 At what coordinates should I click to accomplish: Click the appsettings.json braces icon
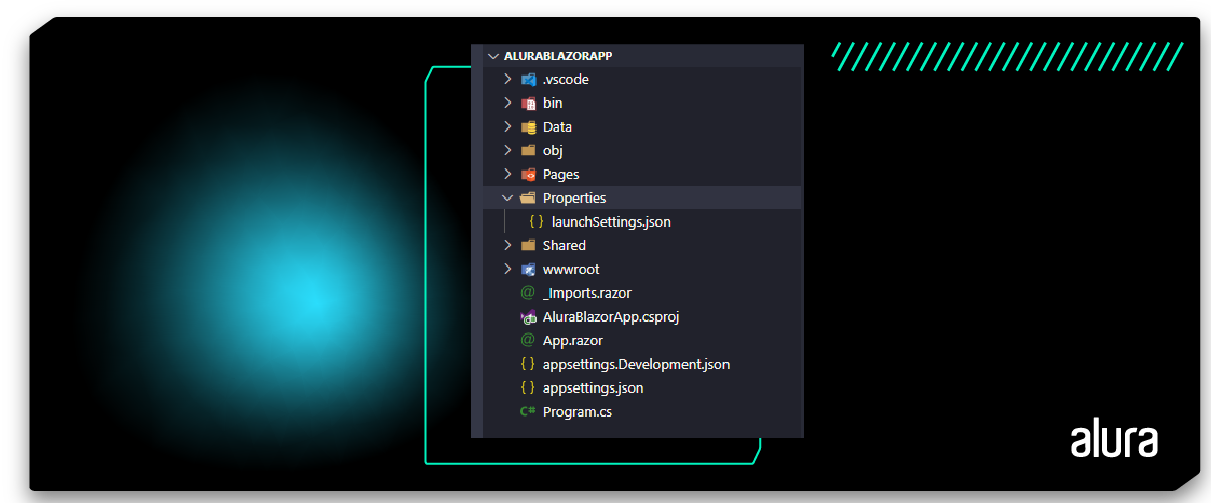coord(528,388)
